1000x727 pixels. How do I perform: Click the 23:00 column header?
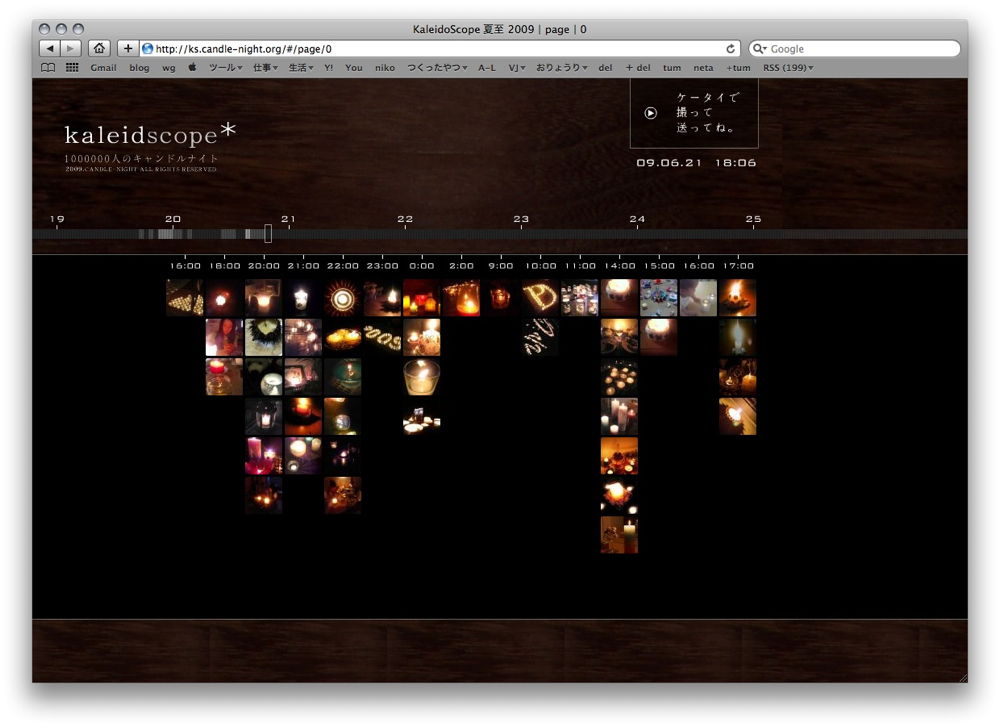pyautogui.click(x=383, y=266)
